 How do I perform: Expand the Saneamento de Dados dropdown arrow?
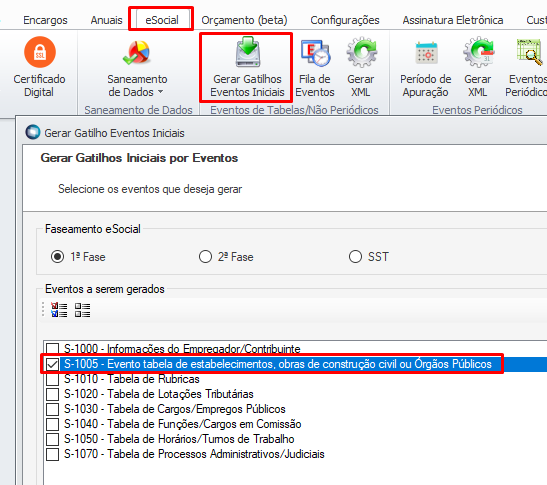click(x=160, y=92)
